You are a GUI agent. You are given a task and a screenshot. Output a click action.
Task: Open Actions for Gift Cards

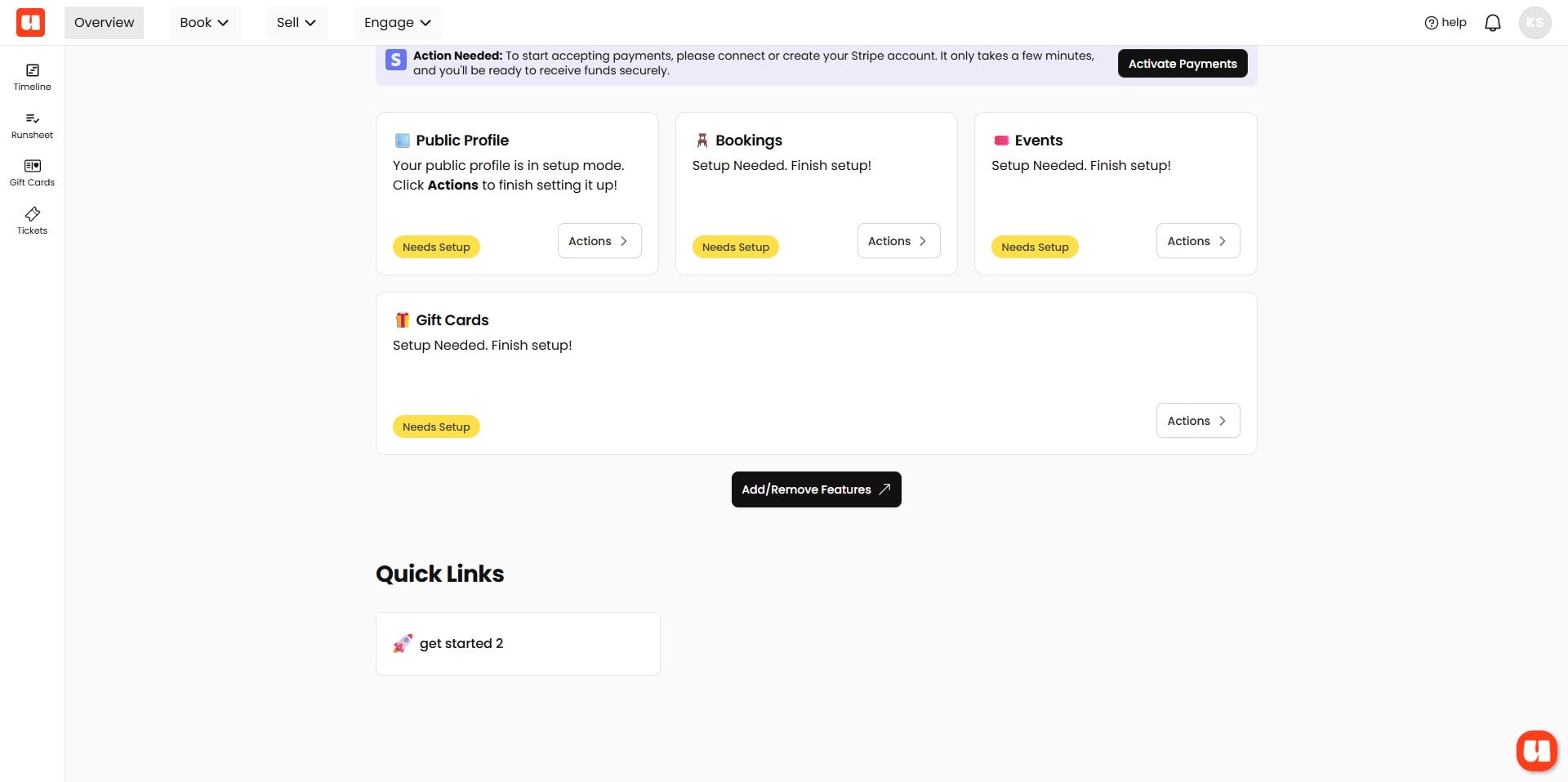click(x=1197, y=420)
